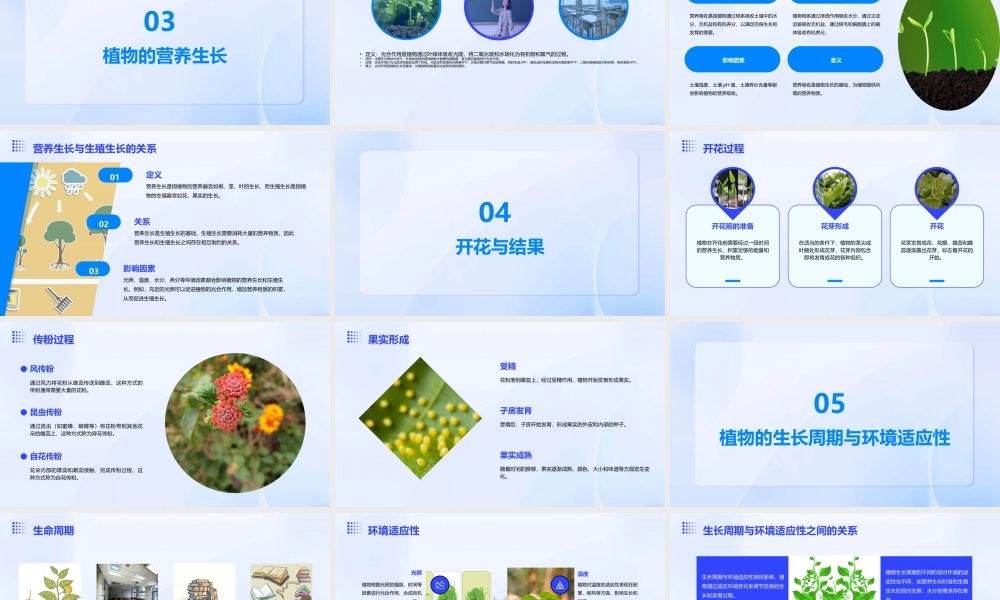The height and width of the screenshot is (600, 1000).
Task: Click the pin-shaped image above 花芽形成
Action: tap(834, 193)
